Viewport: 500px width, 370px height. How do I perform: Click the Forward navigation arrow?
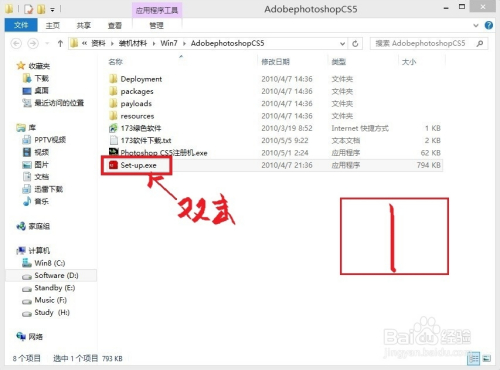(x=33, y=43)
